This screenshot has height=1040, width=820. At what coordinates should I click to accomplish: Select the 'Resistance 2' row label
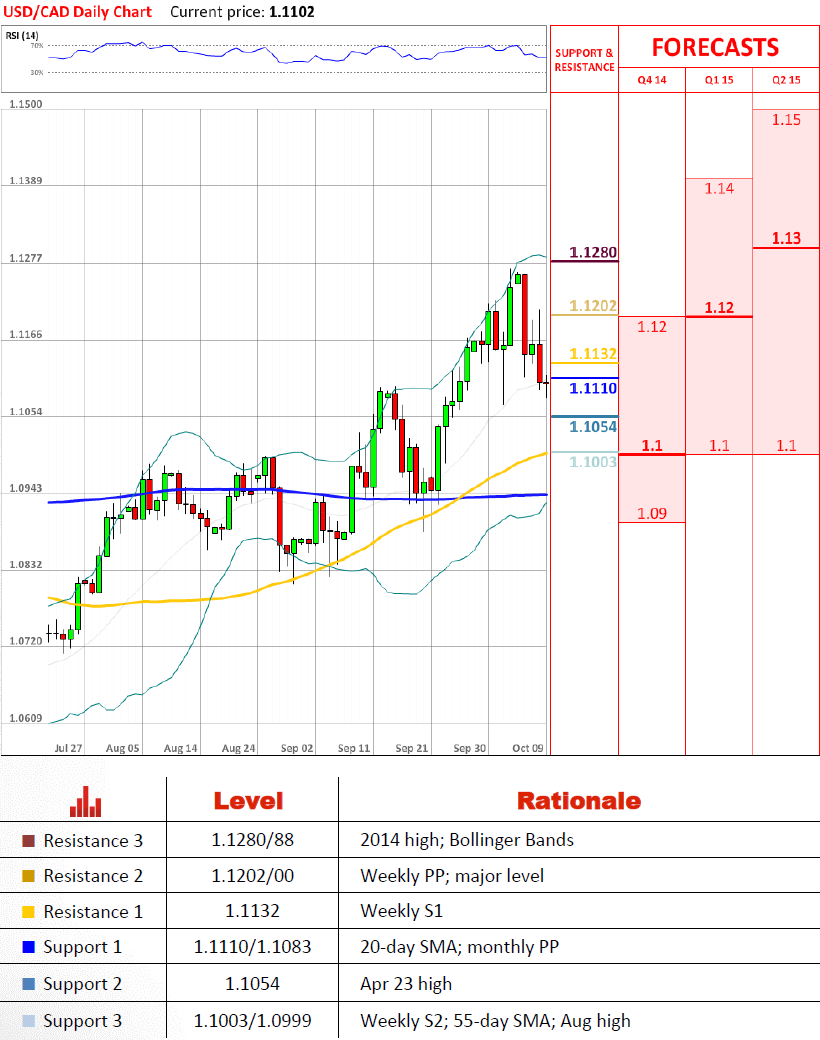point(93,876)
